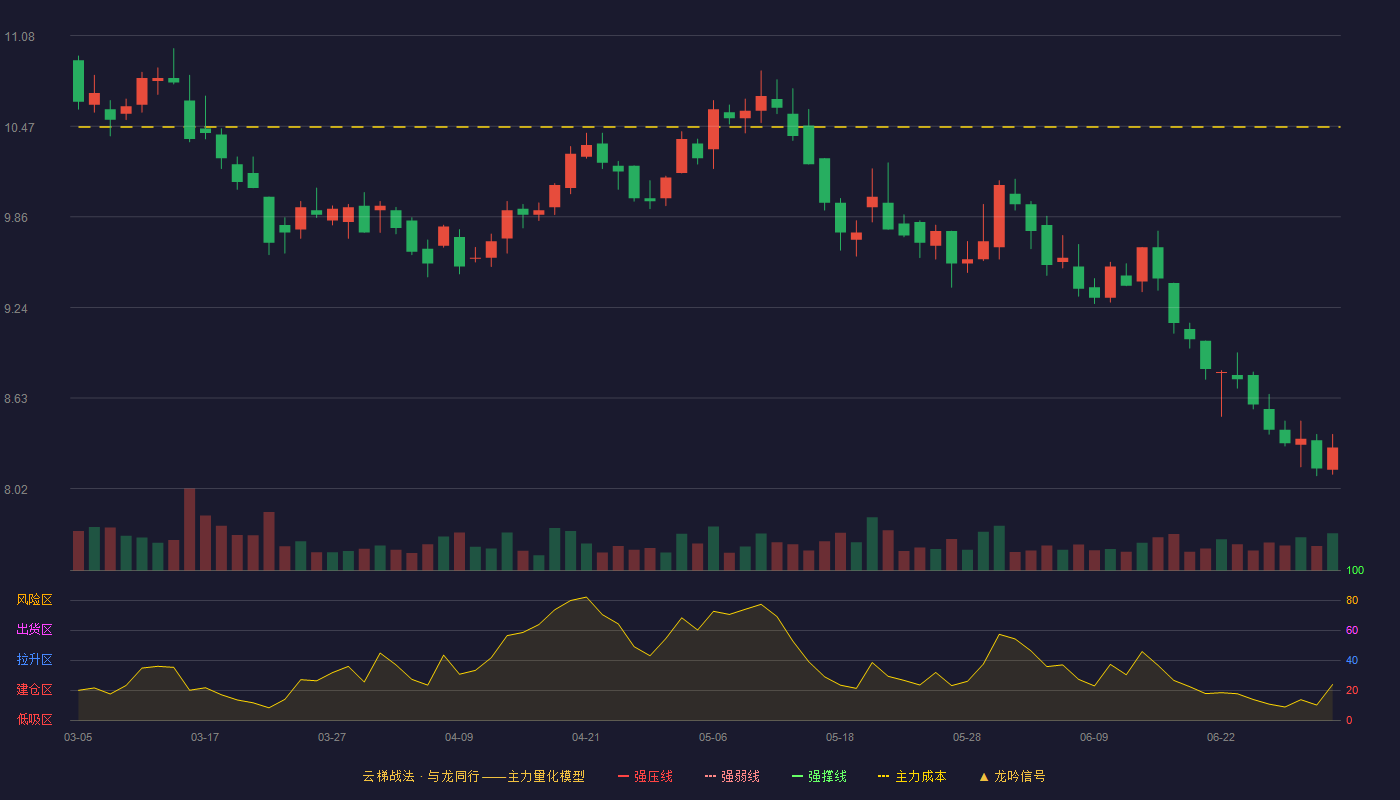The height and width of the screenshot is (800, 1400).
Task: Click the 03-17 date label
Action: 205,737
